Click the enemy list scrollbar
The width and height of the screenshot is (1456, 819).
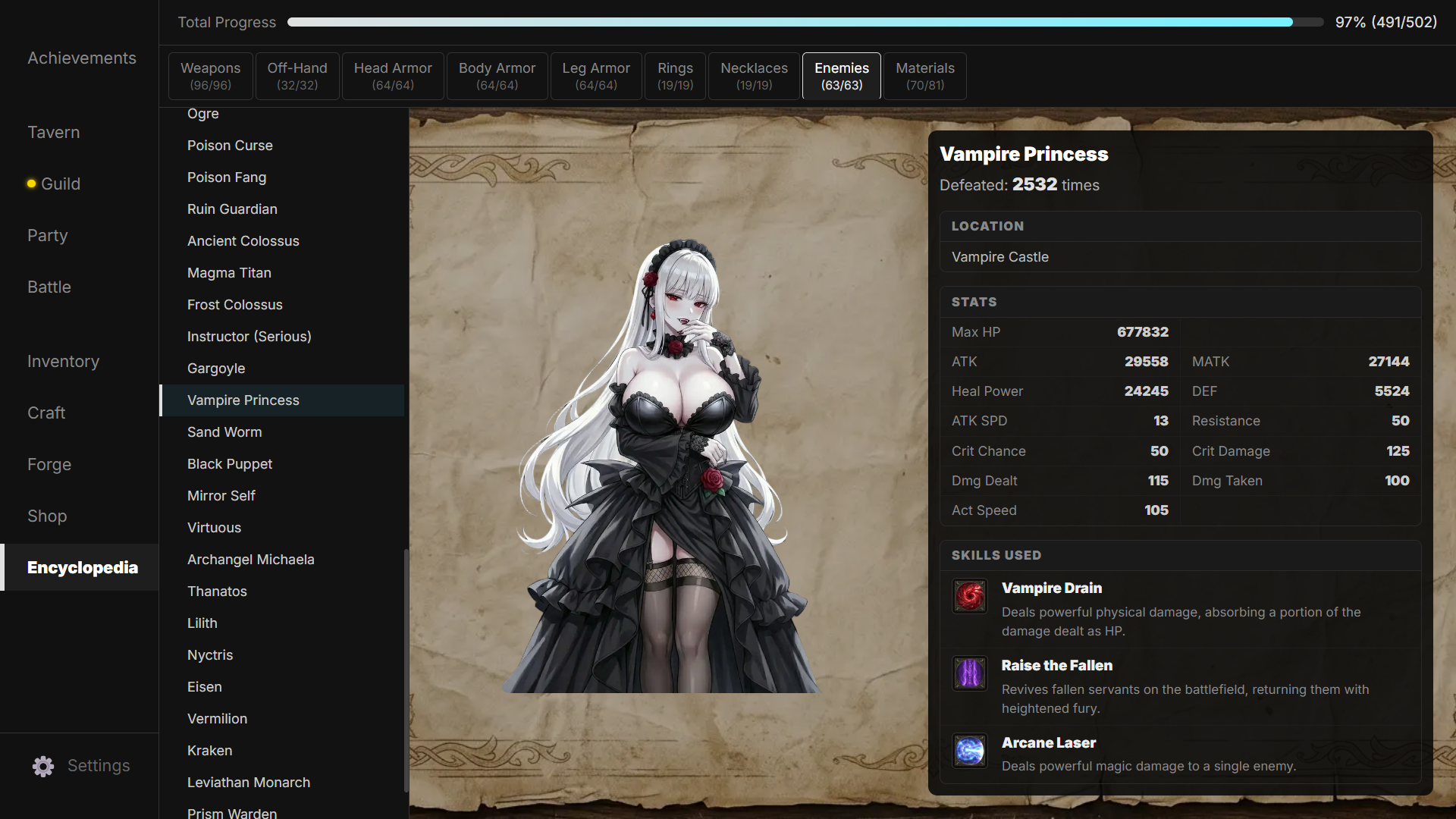[x=406, y=671]
